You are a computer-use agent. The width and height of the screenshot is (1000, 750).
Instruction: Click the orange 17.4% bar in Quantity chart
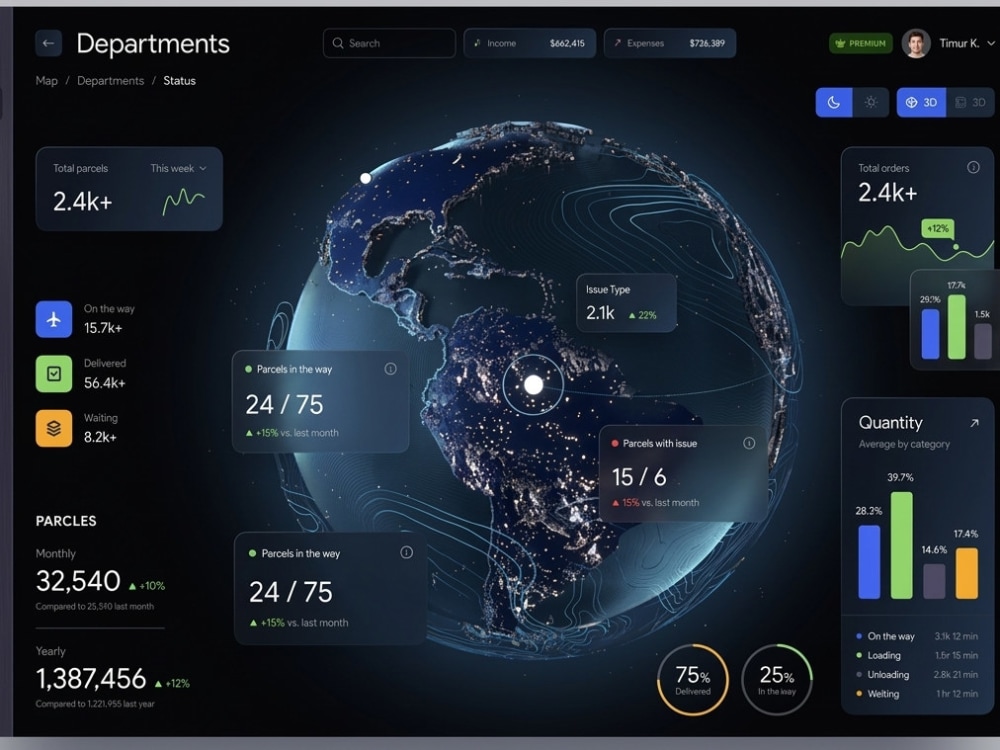pos(966,573)
